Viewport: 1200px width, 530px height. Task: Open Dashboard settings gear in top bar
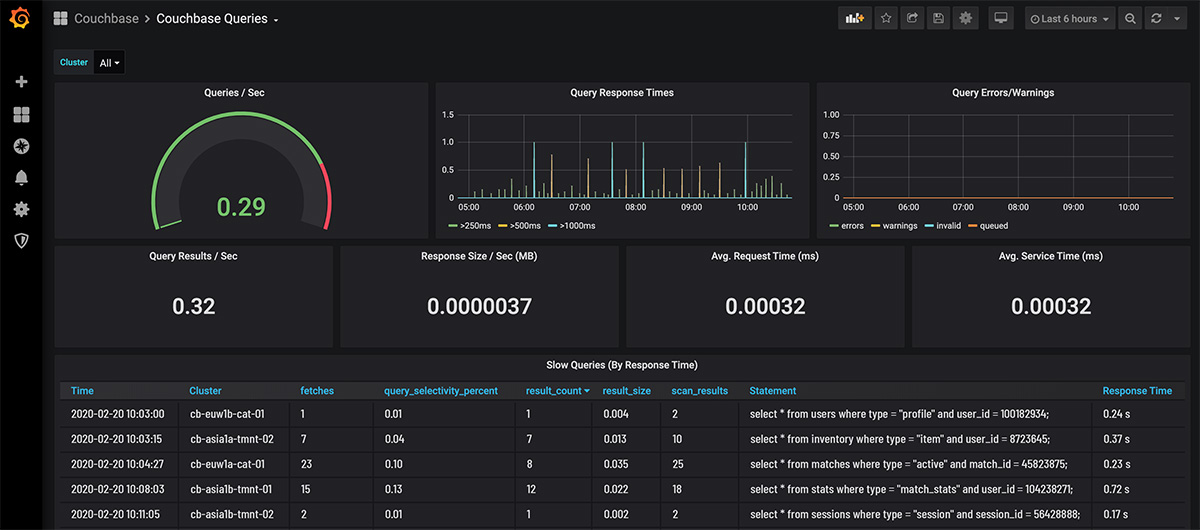tap(965, 18)
